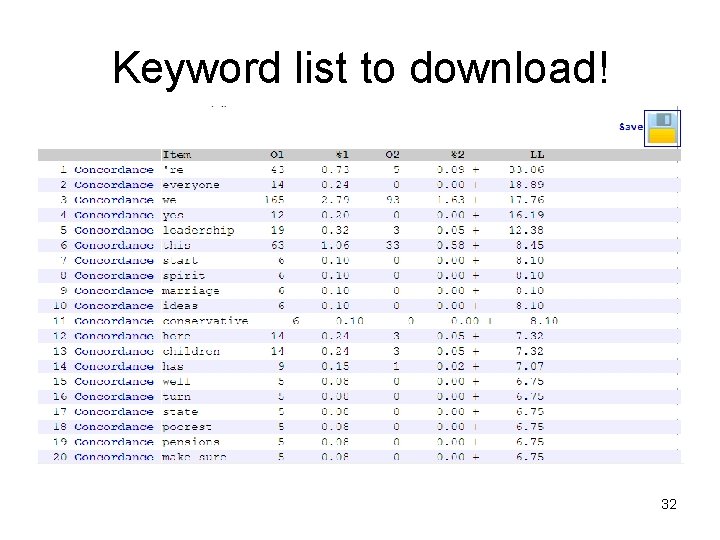Open Concordance link for ideas
This screenshot has width=720, height=540.
pos(114,306)
